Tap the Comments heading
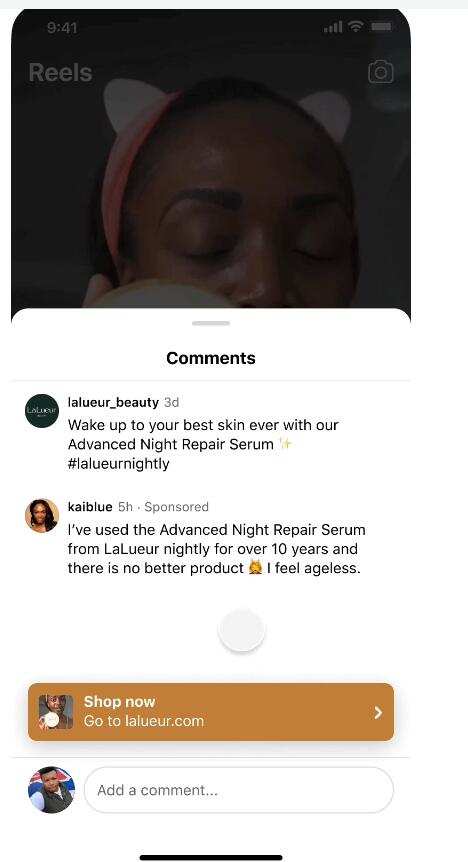Viewport: 468px width, 862px height. pos(211,358)
